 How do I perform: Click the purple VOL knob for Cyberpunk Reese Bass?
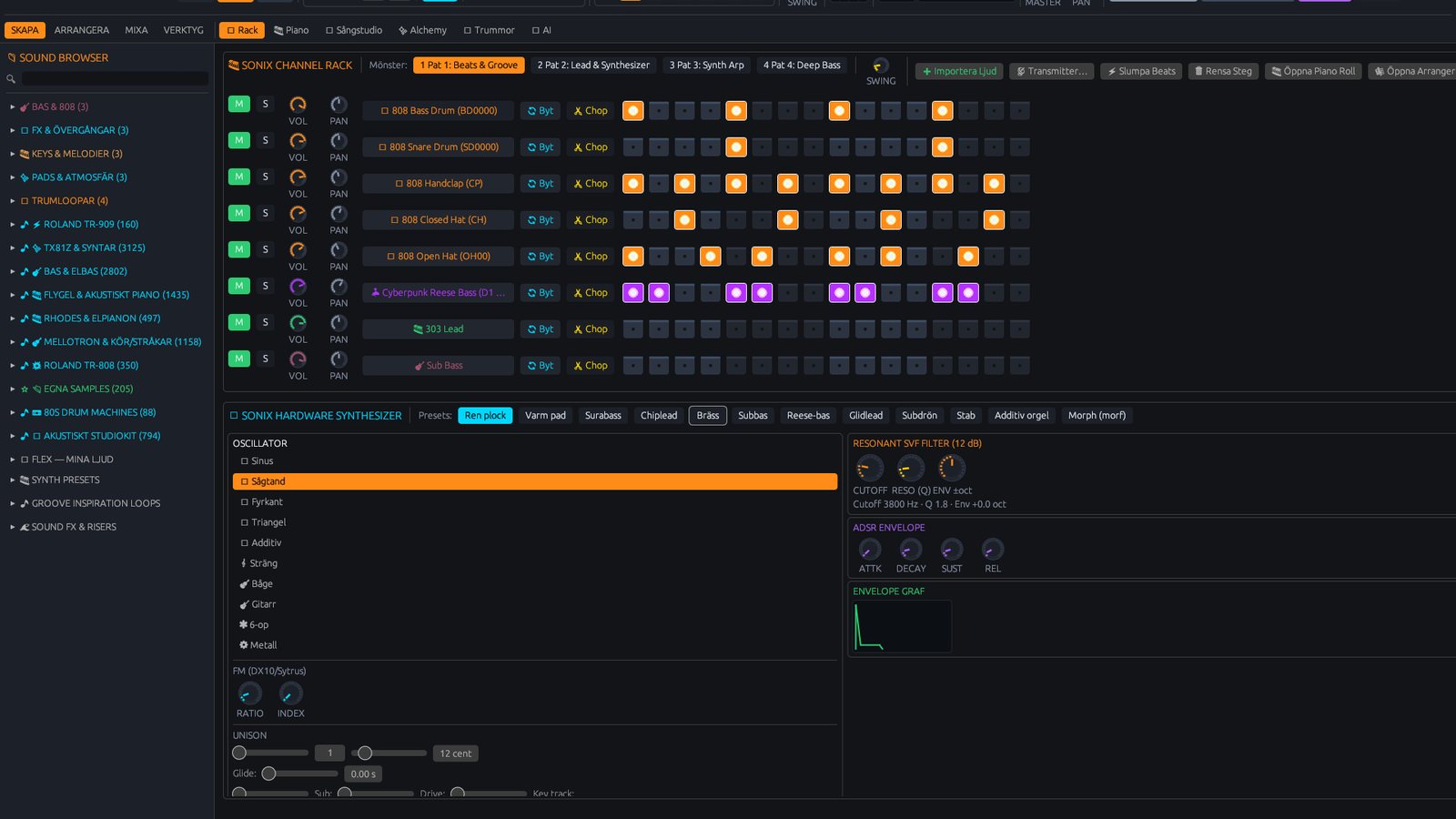(x=298, y=287)
